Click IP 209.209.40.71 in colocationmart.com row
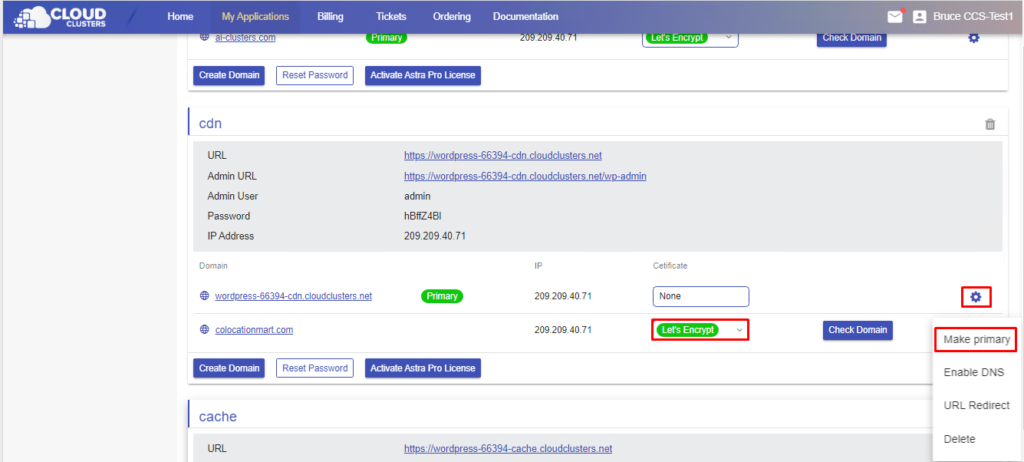The image size is (1024, 462). [563, 330]
